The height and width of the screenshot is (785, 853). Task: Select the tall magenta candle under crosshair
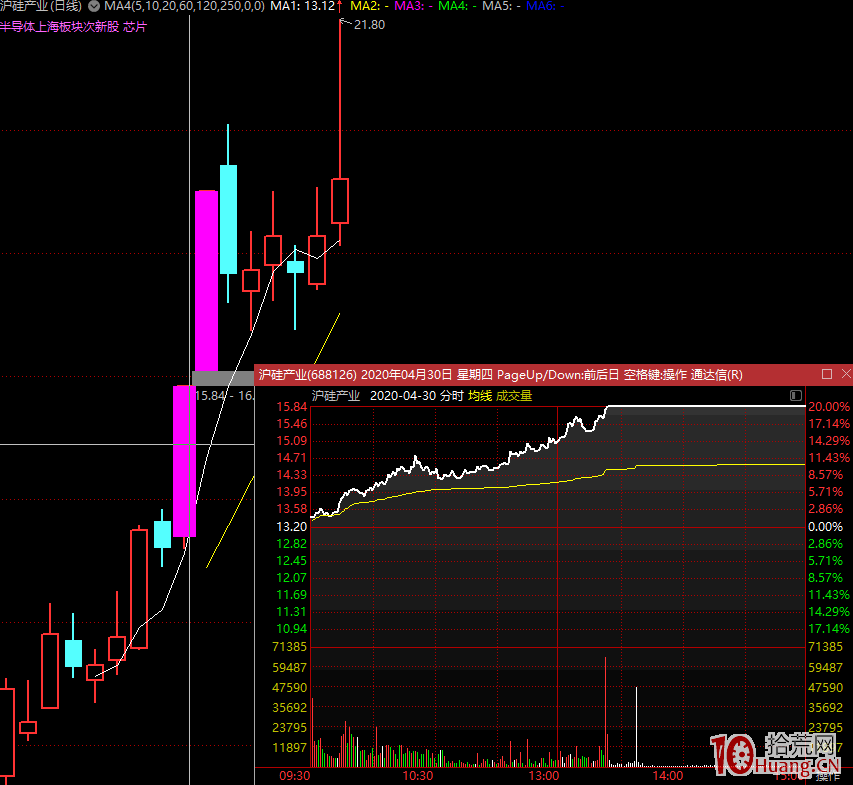(x=184, y=461)
